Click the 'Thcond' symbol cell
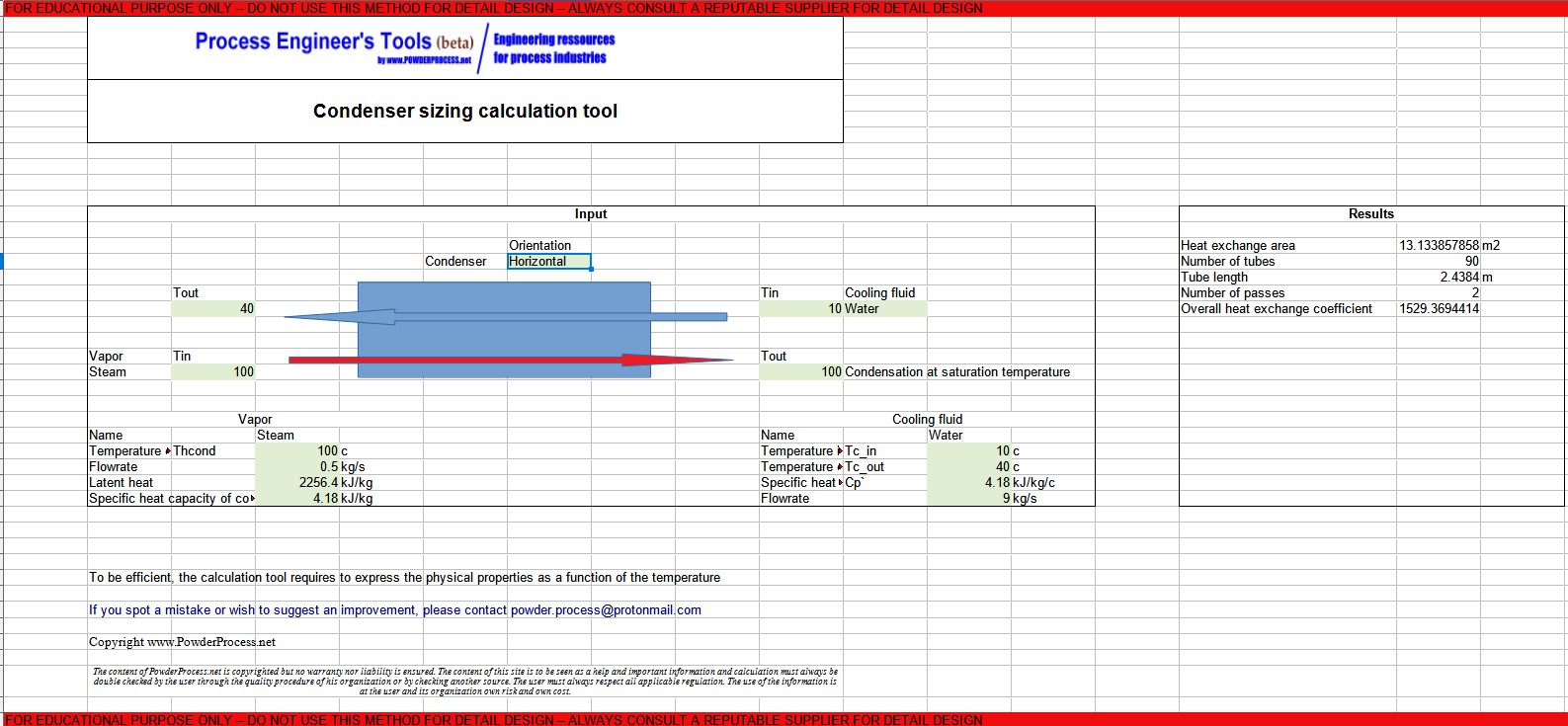The width and height of the screenshot is (1568, 726). [x=195, y=451]
